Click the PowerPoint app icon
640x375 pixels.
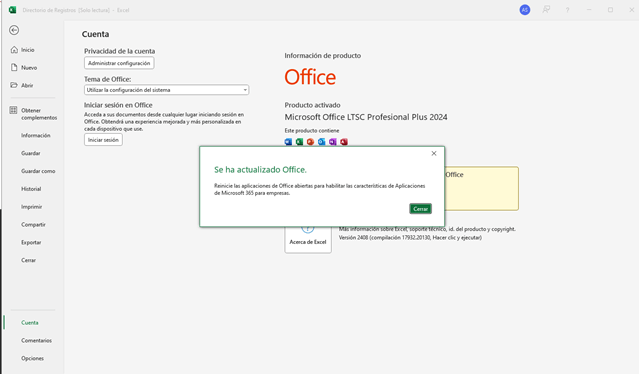coord(310,142)
